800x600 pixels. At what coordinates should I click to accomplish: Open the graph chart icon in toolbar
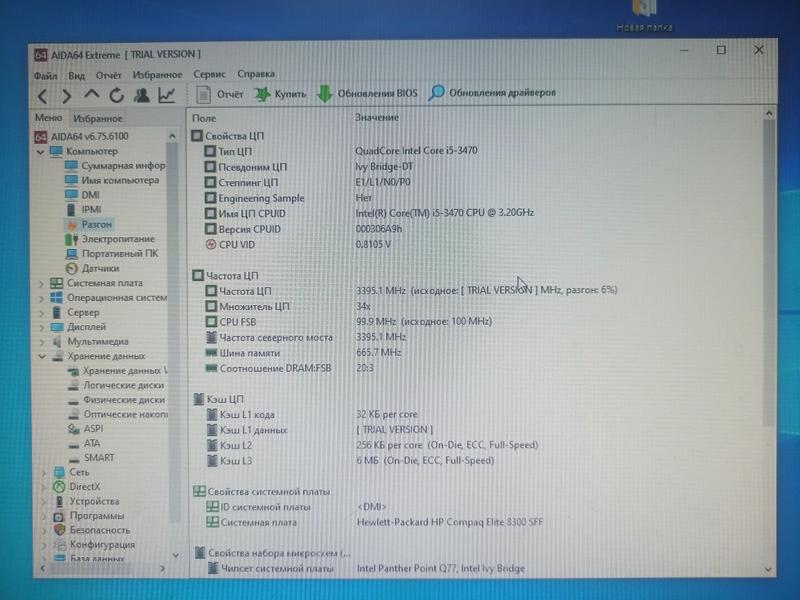pyautogui.click(x=167, y=95)
